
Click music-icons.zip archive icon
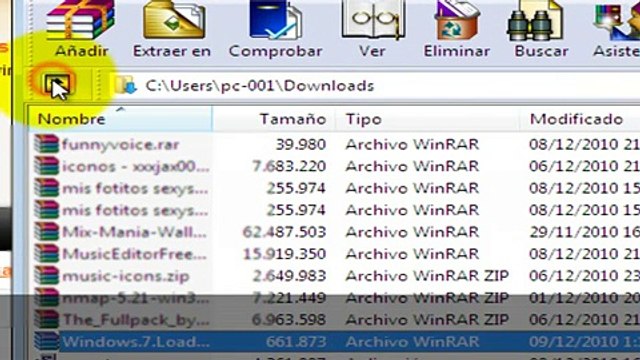coord(46,276)
